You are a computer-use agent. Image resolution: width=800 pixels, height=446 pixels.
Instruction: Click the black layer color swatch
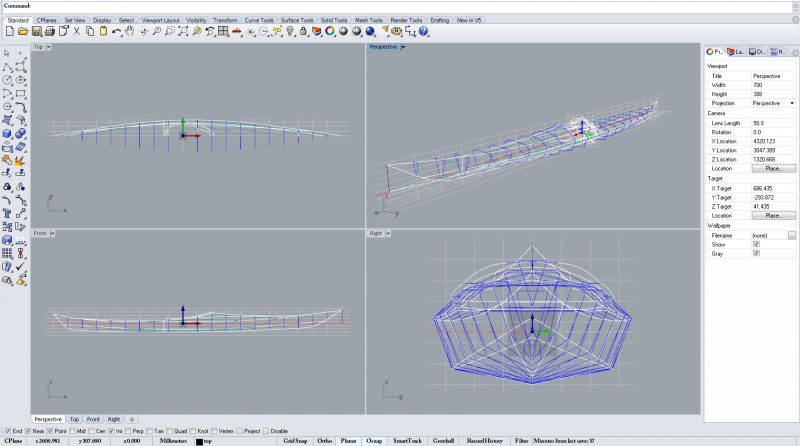(199, 441)
